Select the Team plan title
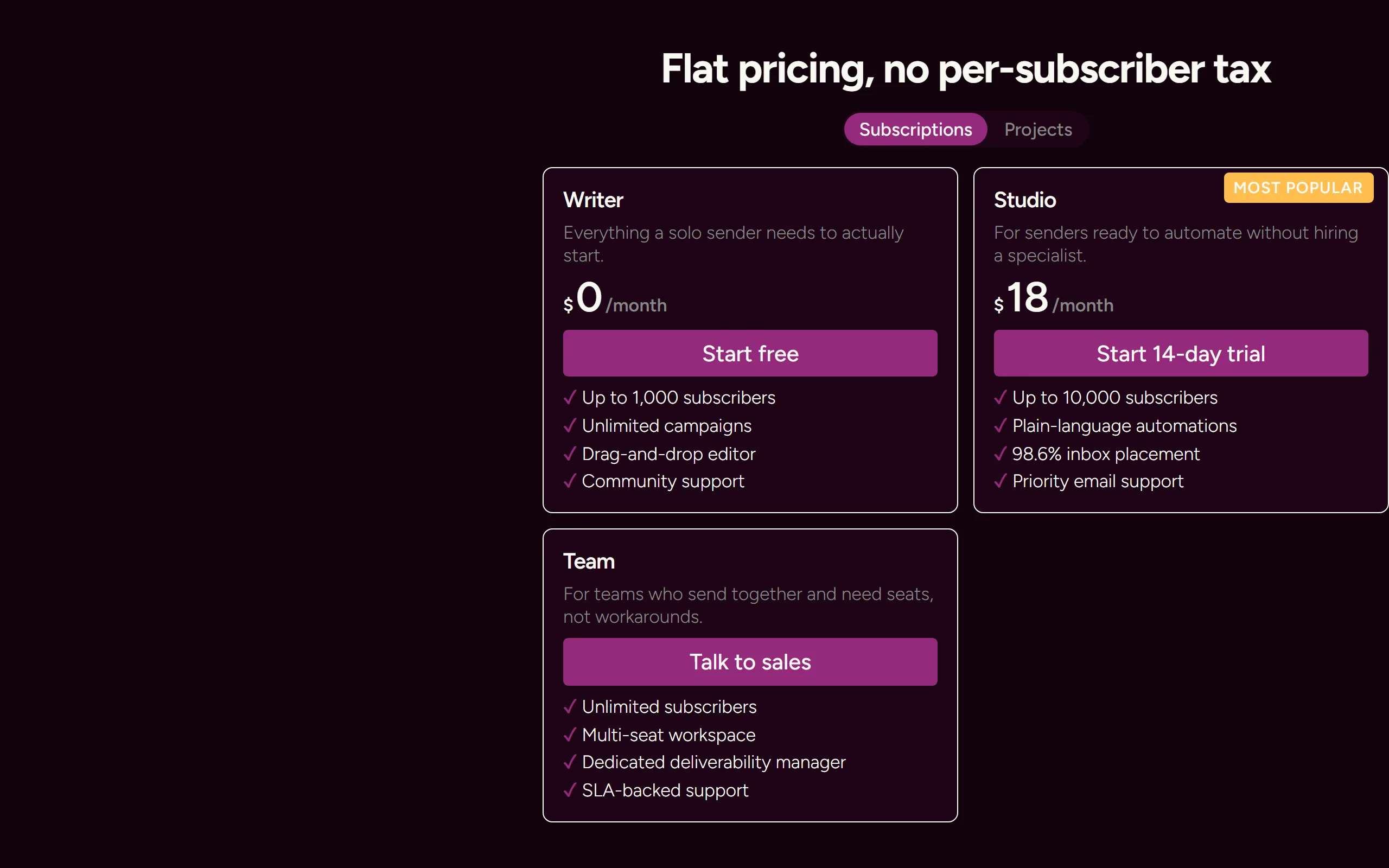Screen dimensions: 1389x868 pyautogui.click(x=589, y=561)
